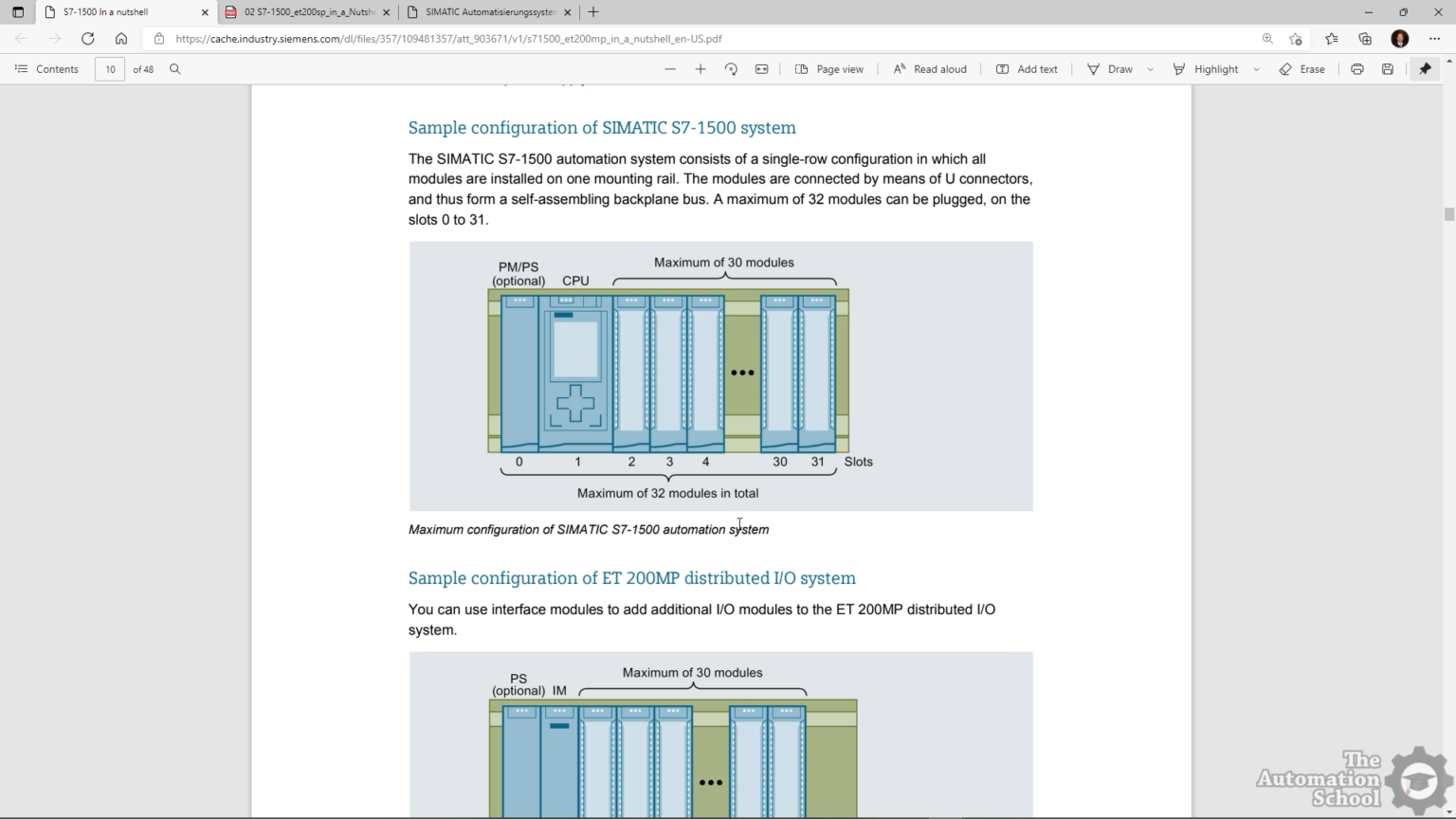Open the SIMATIC Automatisierungssystem tab
Screen dimensions: 1456x819
click(486, 12)
